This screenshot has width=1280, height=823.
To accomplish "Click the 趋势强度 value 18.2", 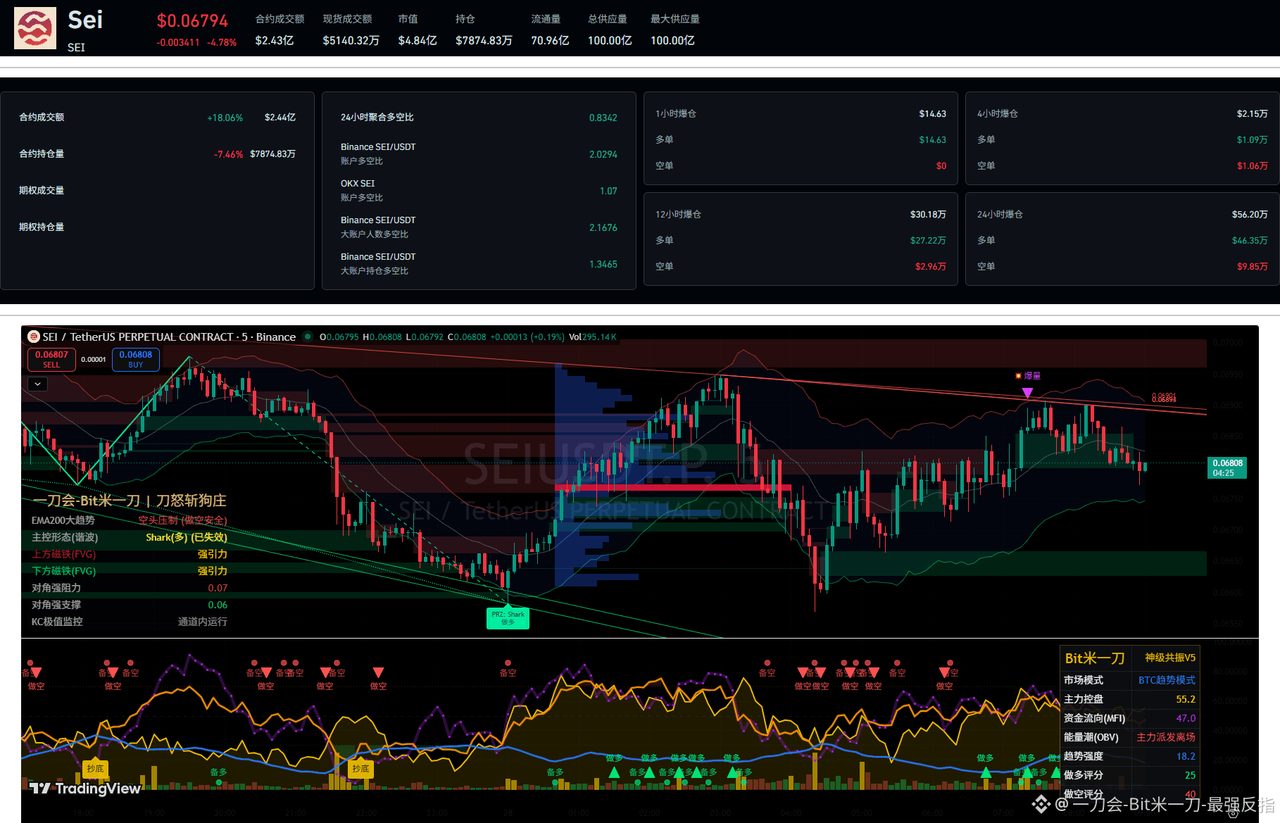I will (1186, 756).
